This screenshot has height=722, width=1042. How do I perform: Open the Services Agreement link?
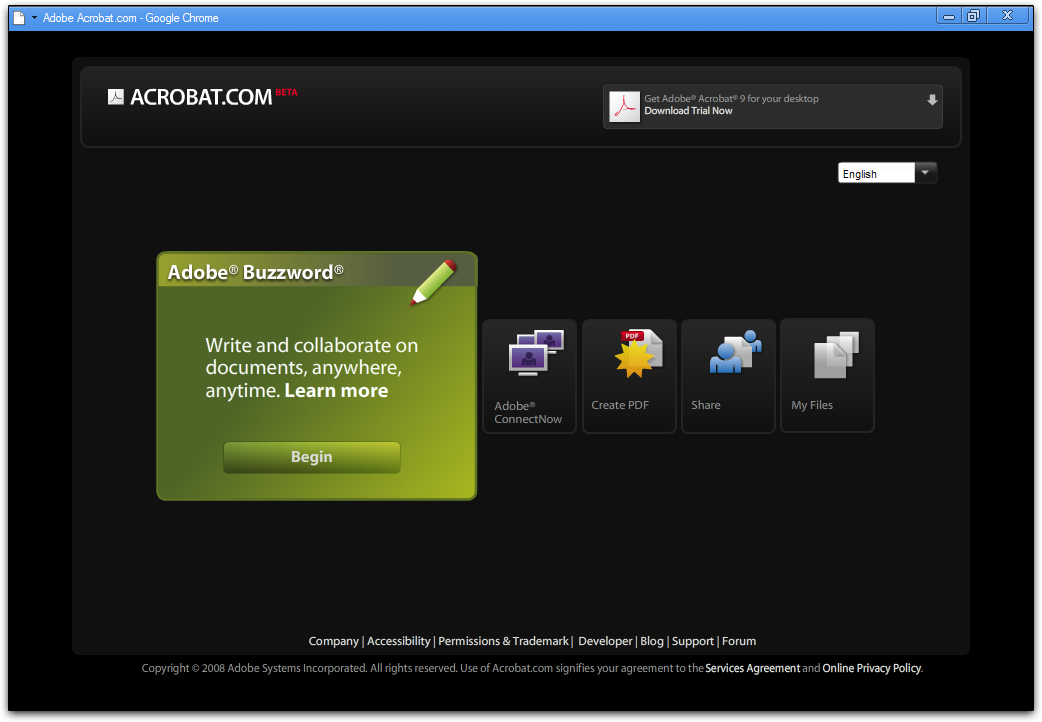coord(753,668)
